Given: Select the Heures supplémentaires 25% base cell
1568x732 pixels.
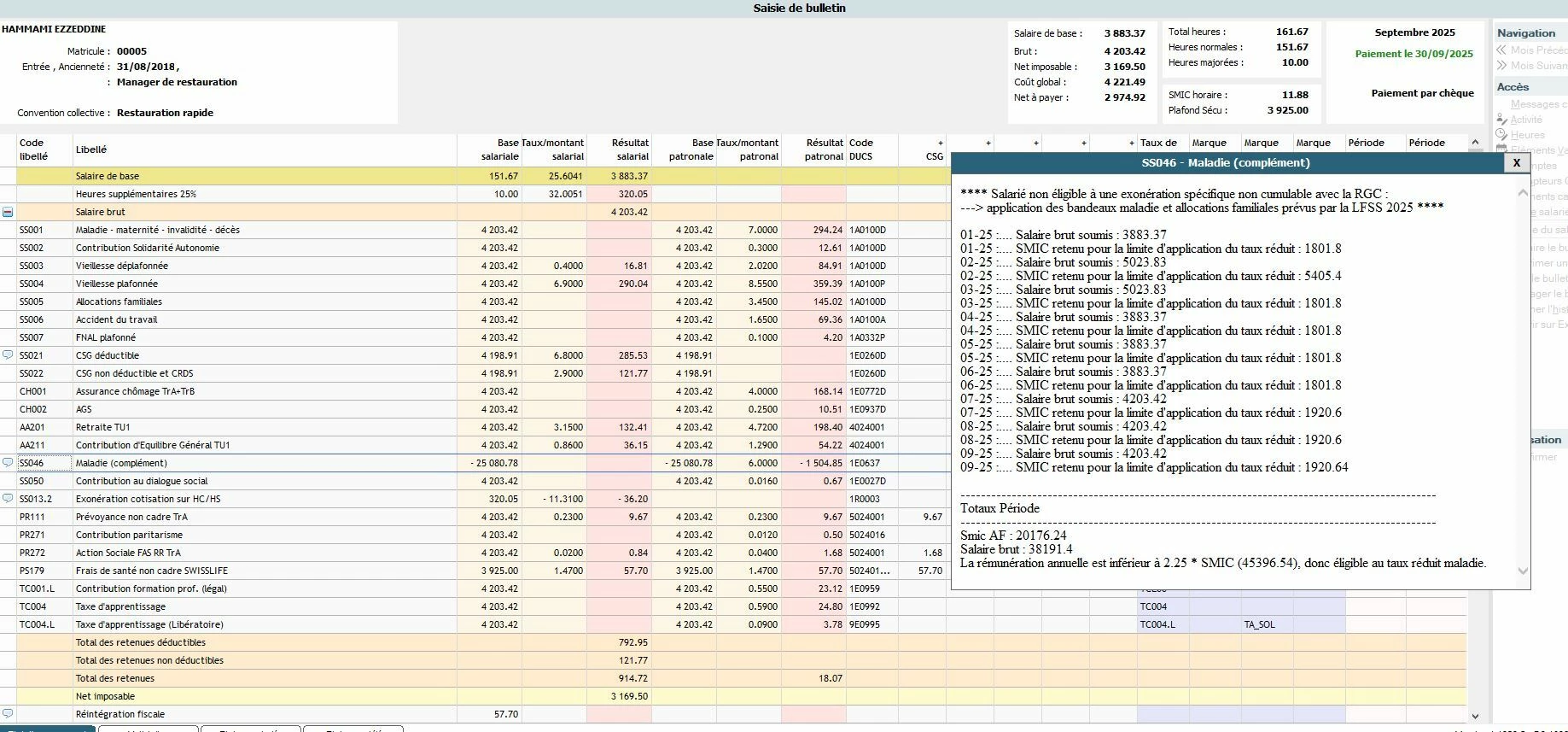Looking at the screenshot, I should tap(489, 194).
